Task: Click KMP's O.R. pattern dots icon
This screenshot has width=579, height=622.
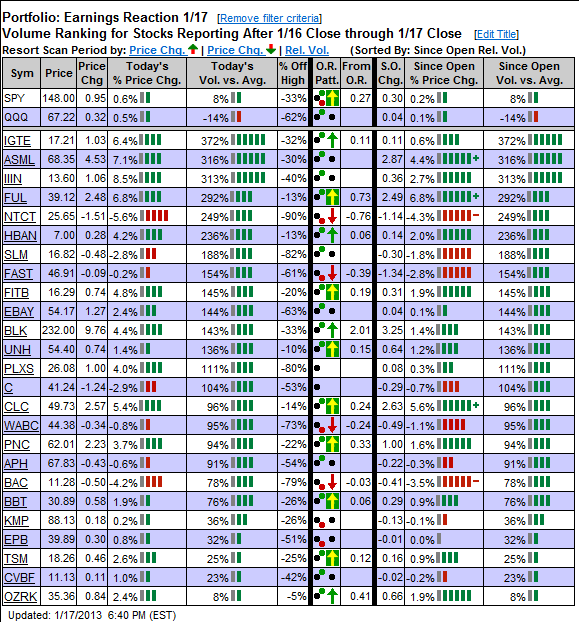Action: 324,521
